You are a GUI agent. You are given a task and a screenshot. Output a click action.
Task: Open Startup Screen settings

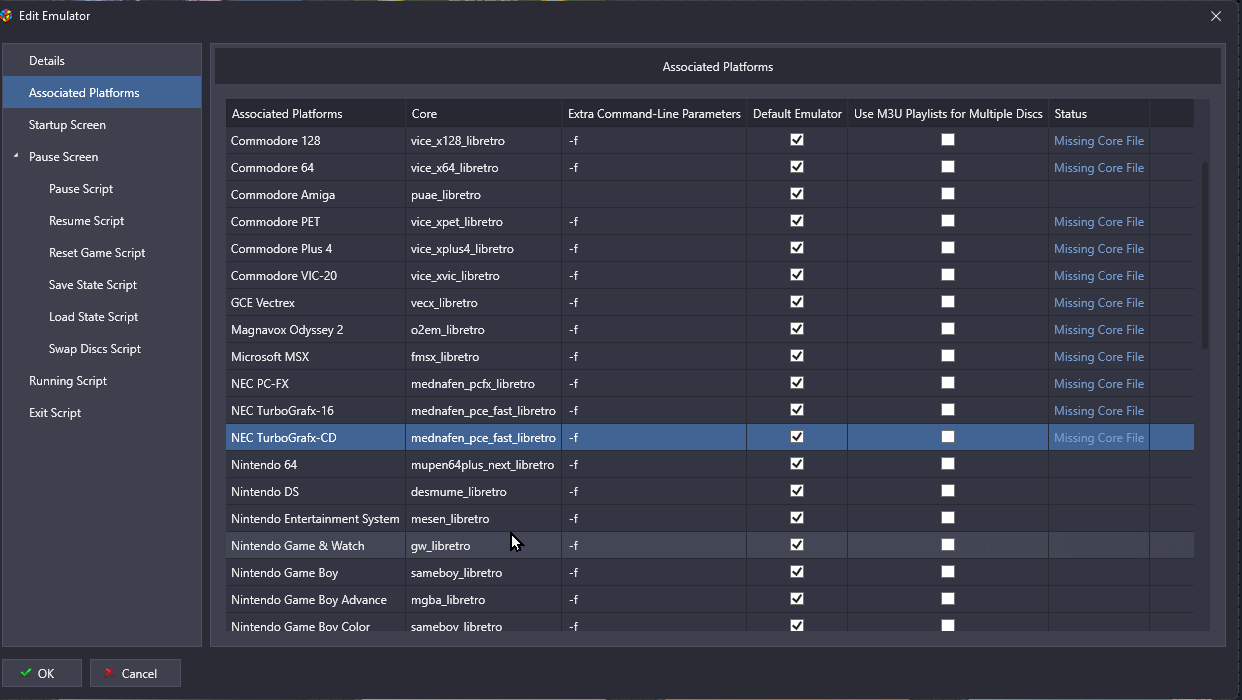pyautogui.click(x=102, y=125)
